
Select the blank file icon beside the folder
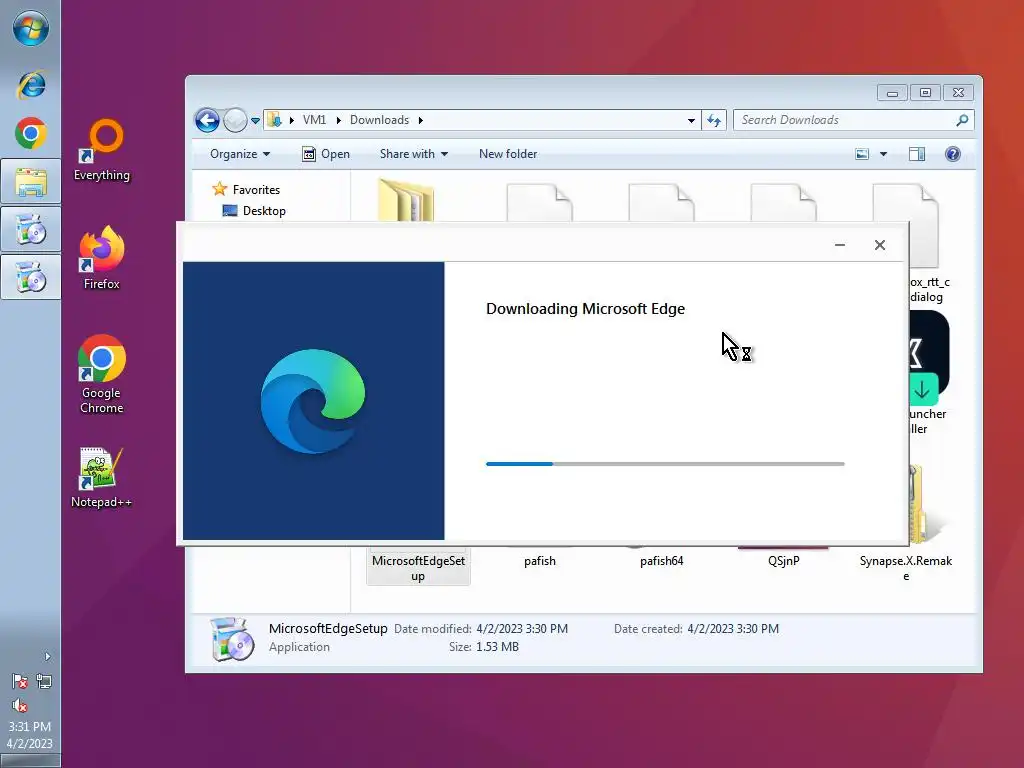[539, 202]
